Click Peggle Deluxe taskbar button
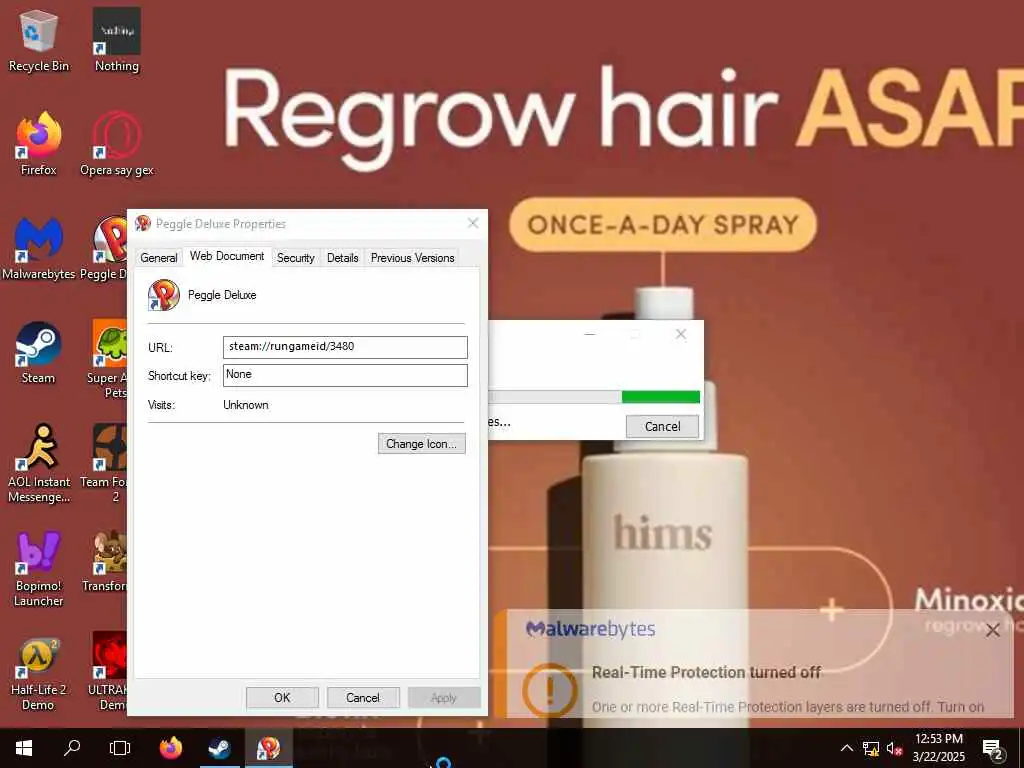Viewport: 1024px width, 768px height. tap(268, 748)
